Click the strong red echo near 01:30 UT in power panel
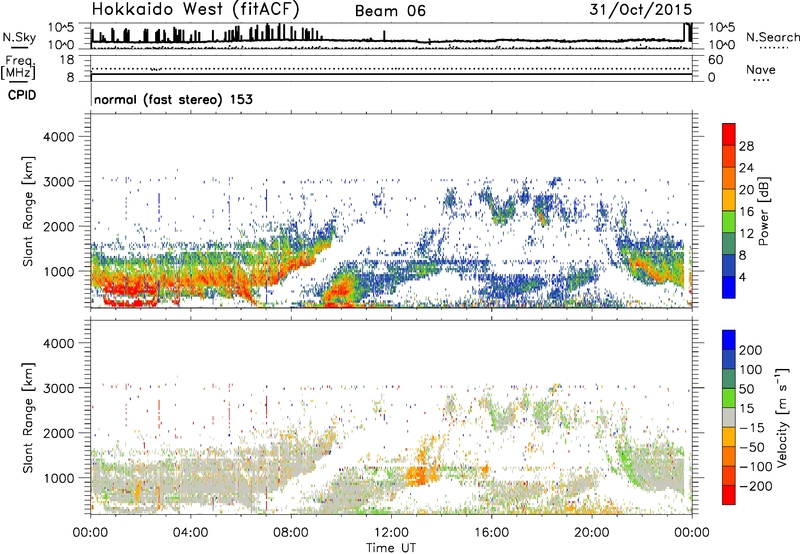Viewport: 800px width, 554px height. [128, 292]
